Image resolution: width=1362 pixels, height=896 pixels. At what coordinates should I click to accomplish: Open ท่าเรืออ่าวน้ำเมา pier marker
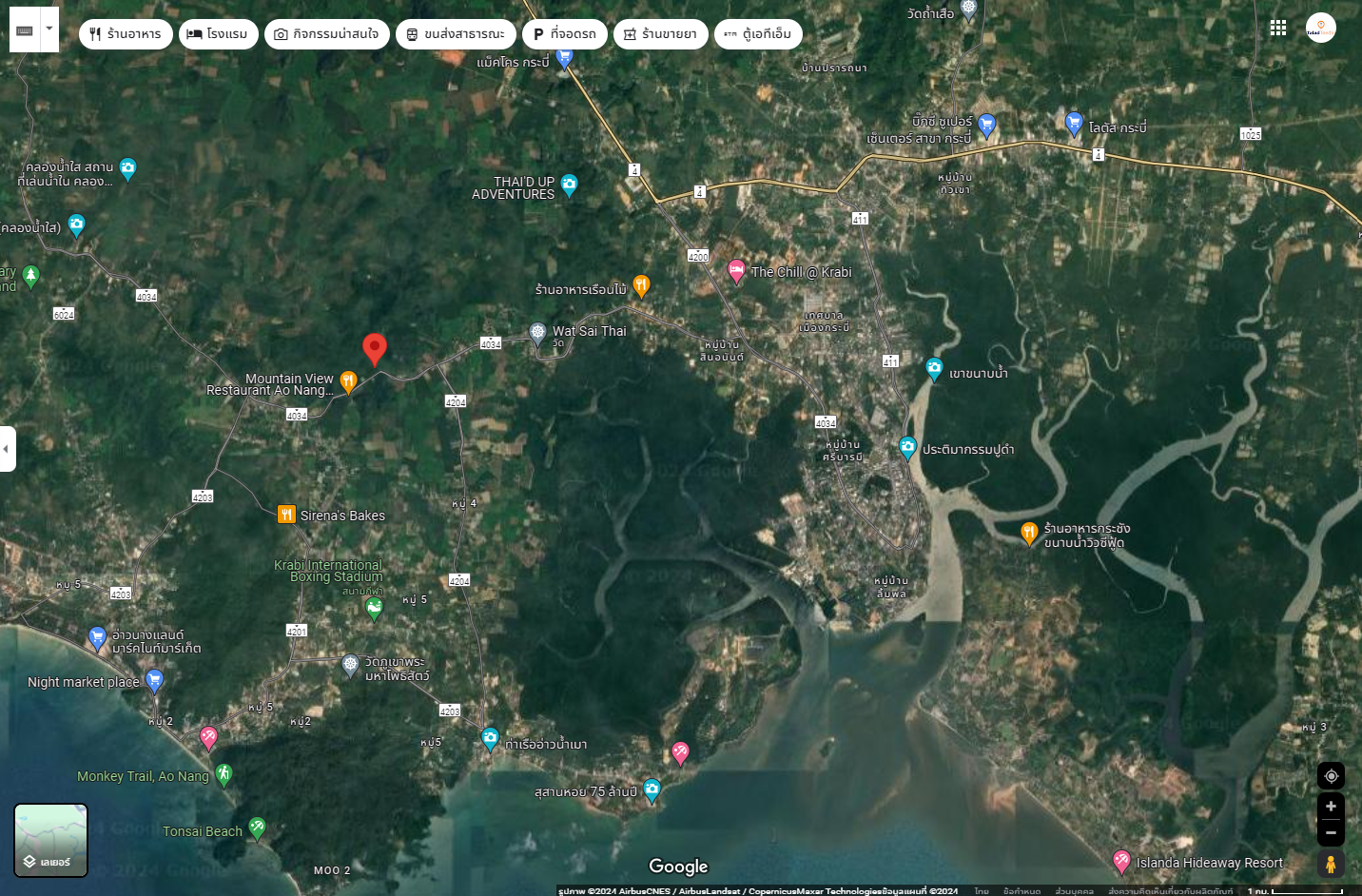[x=490, y=739]
